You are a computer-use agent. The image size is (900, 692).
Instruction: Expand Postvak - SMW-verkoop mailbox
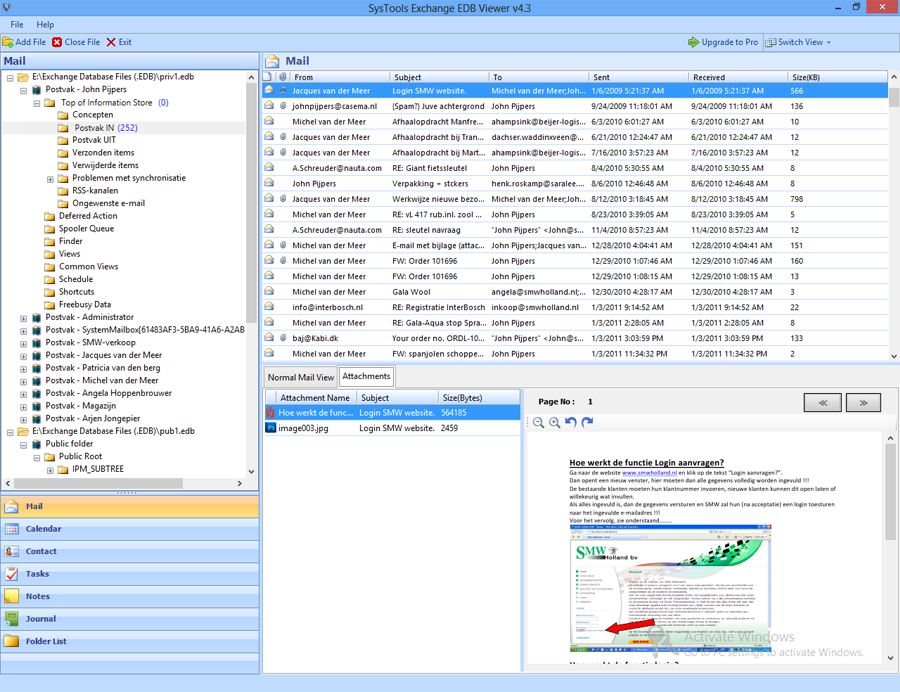pos(24,343)
